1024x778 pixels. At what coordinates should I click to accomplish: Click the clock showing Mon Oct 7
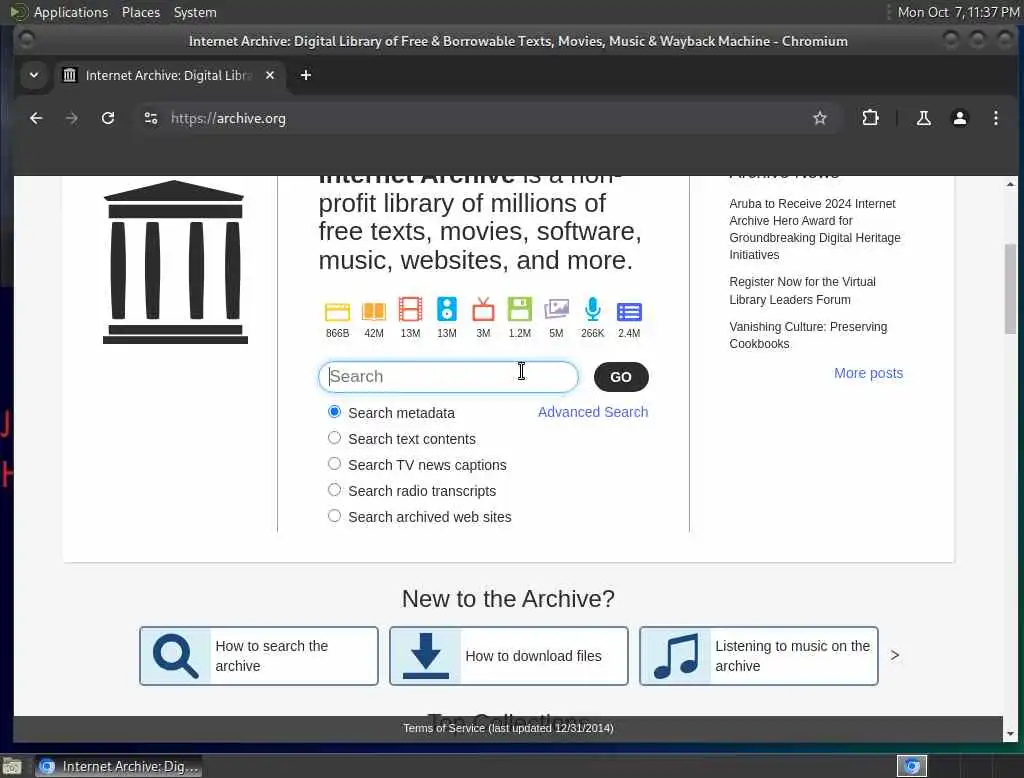click(x=957, y=12)
